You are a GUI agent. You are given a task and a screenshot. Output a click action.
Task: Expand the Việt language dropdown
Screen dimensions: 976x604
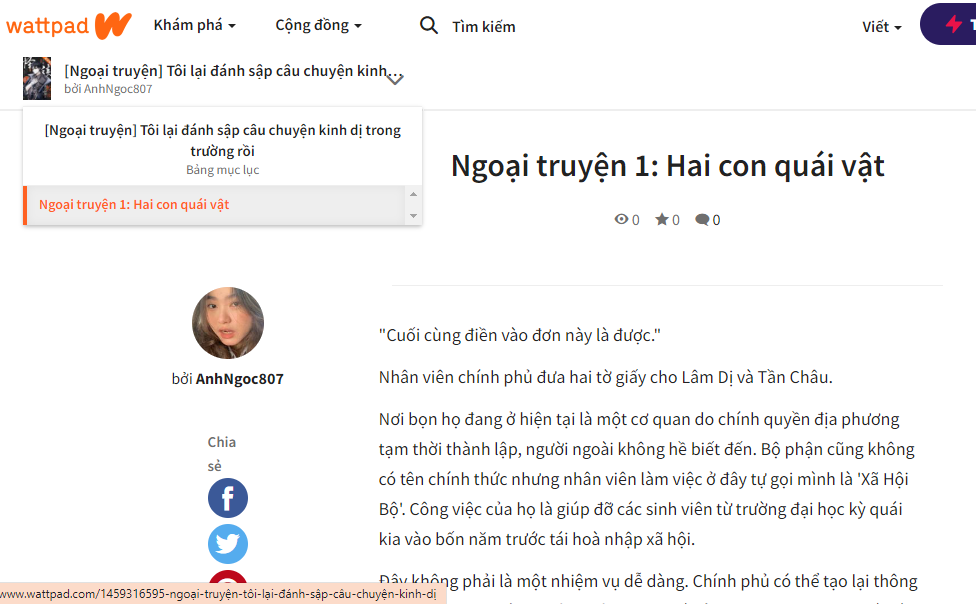(881, 27)
